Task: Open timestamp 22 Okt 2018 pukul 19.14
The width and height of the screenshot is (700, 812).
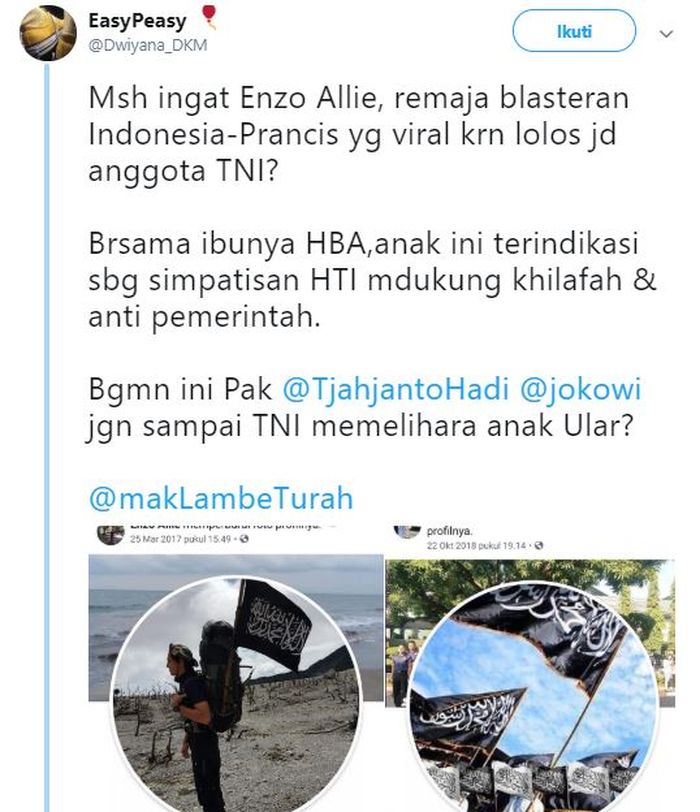Action: pyautogui.click(x=476, y=545)
